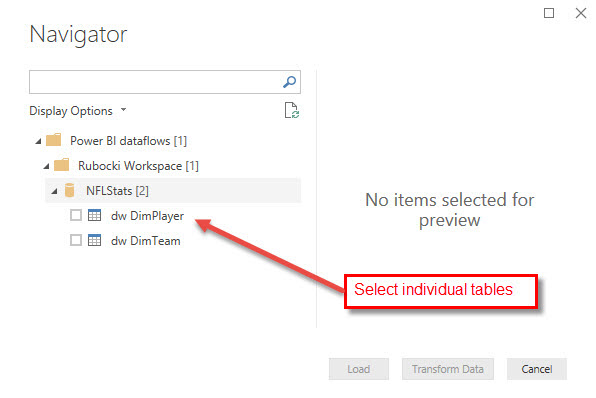
Task: Click the dw DimPlayer table icon
Action: tap(94, 215)
